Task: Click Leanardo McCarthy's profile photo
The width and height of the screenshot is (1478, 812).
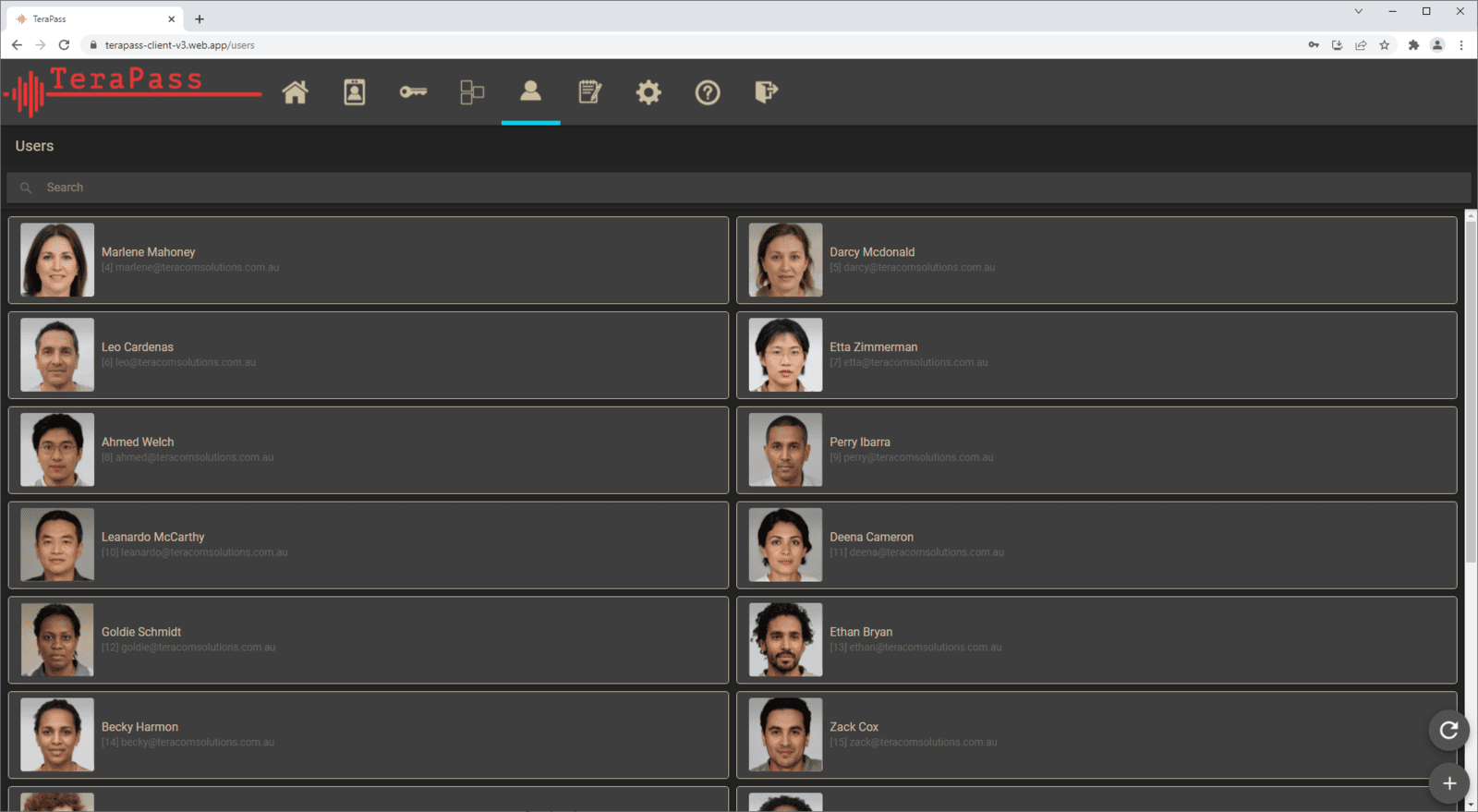Action: point(57,545)
